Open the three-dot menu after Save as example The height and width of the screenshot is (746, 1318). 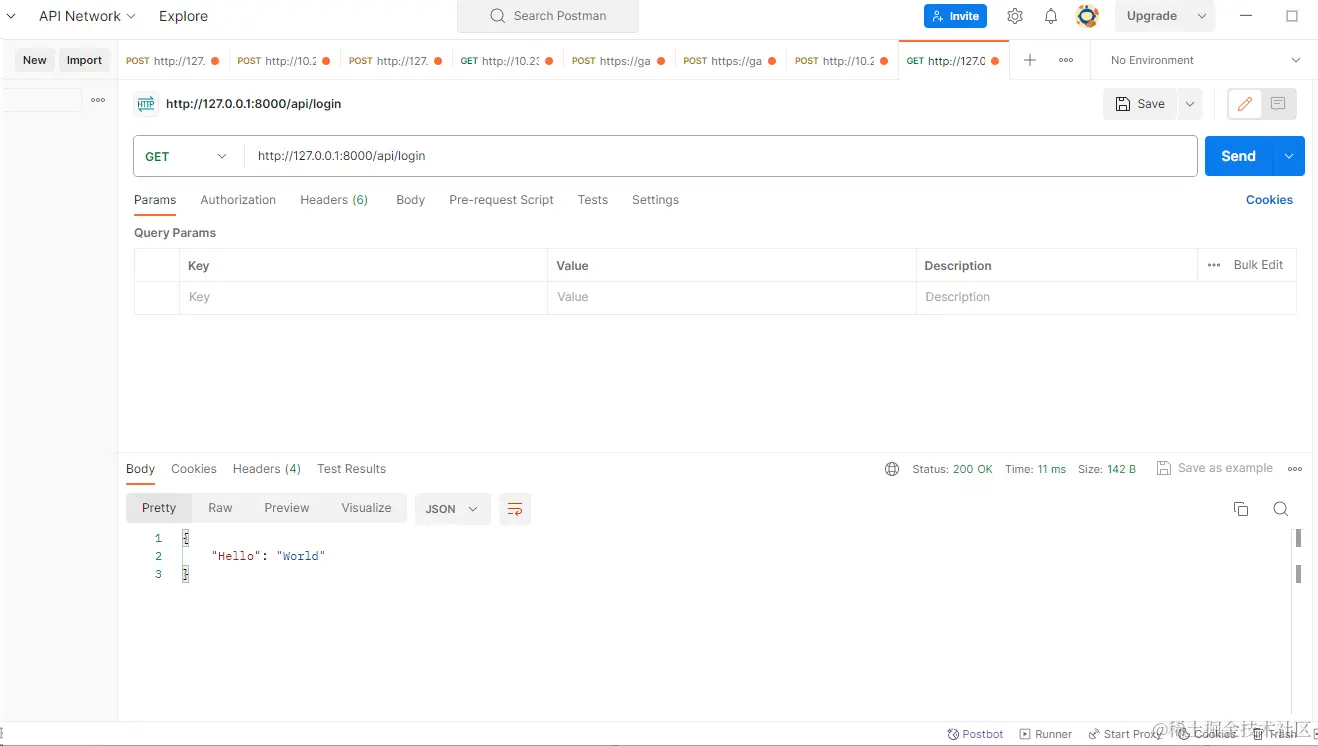[x=1295, y=469]
